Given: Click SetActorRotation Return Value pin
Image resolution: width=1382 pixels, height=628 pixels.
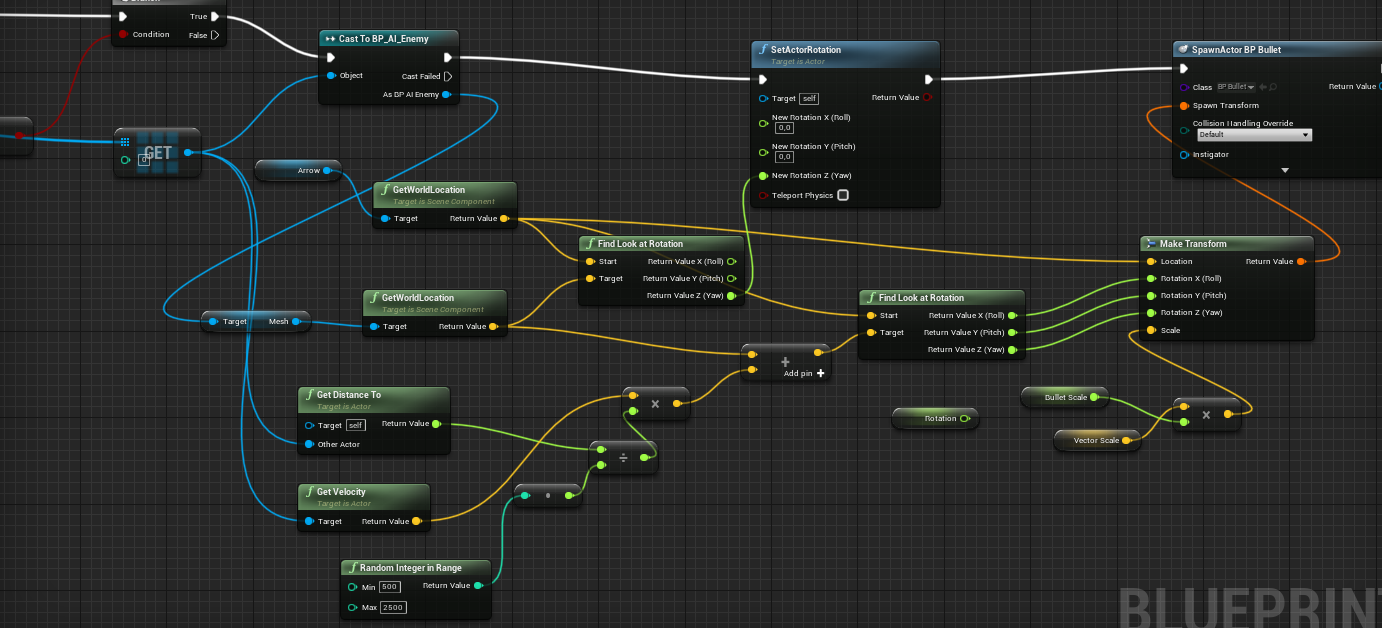Looking at the screenshot, I should click(x=927, y=98).
